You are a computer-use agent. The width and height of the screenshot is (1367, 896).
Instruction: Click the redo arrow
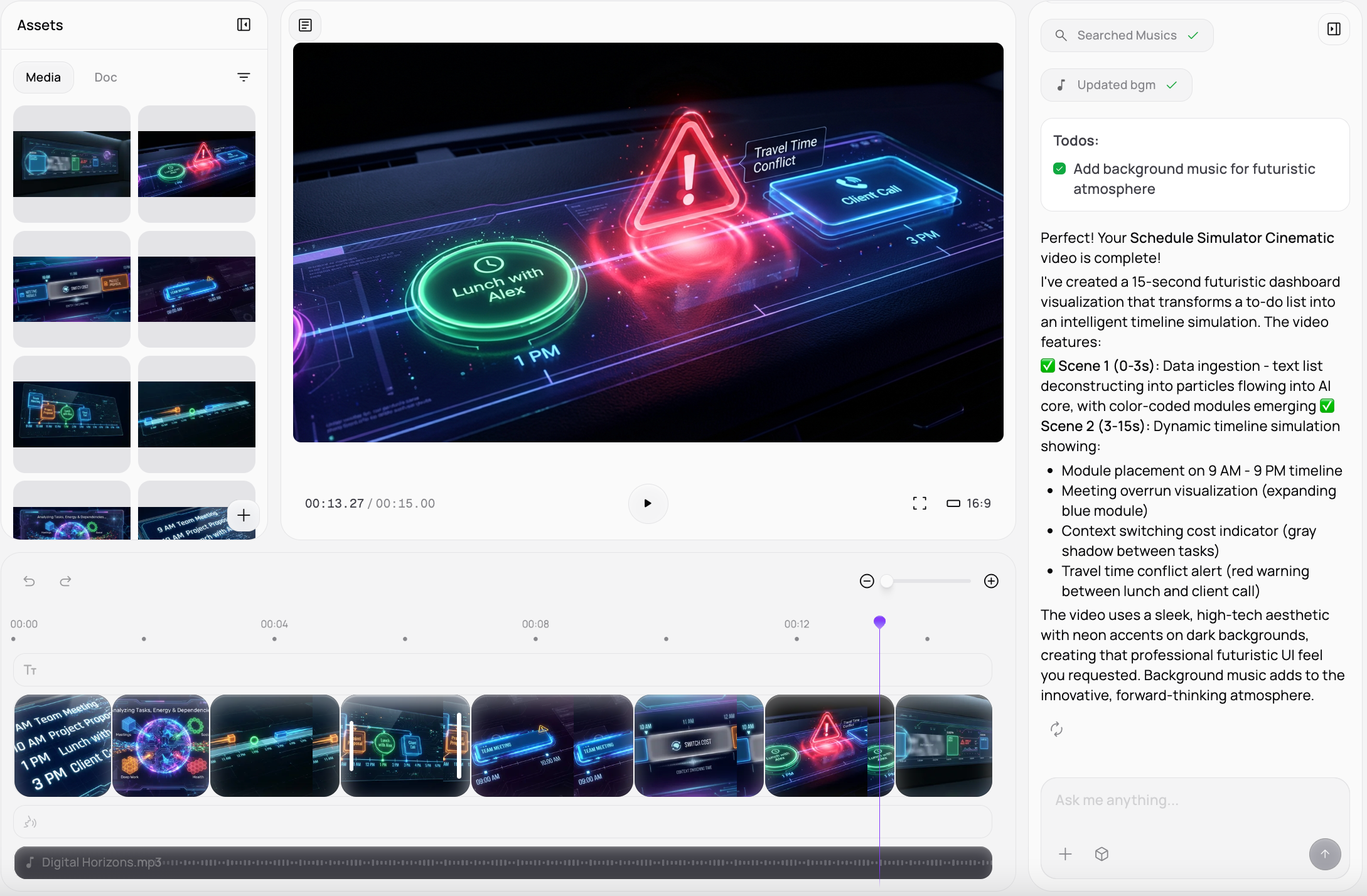(65, 581)
